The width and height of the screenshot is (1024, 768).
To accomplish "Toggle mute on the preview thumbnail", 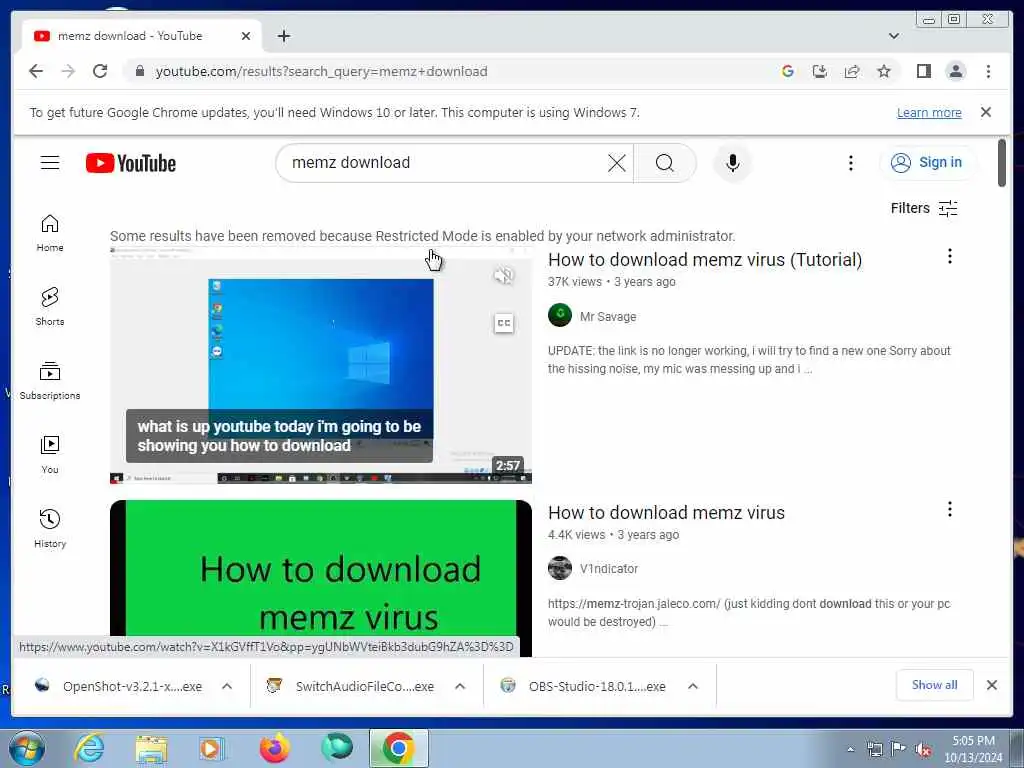I will click(x=504, y=276).
